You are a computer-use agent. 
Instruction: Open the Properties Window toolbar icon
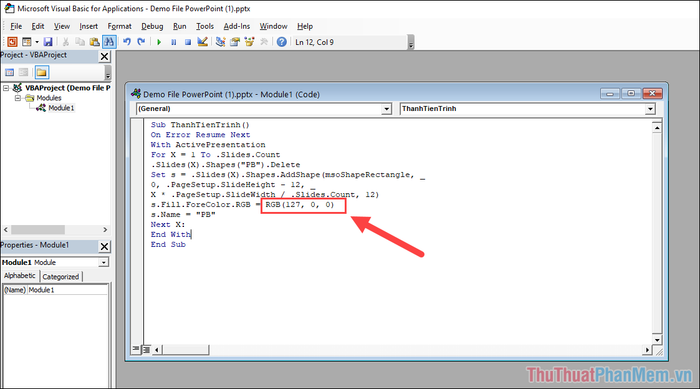pos(235,42)
